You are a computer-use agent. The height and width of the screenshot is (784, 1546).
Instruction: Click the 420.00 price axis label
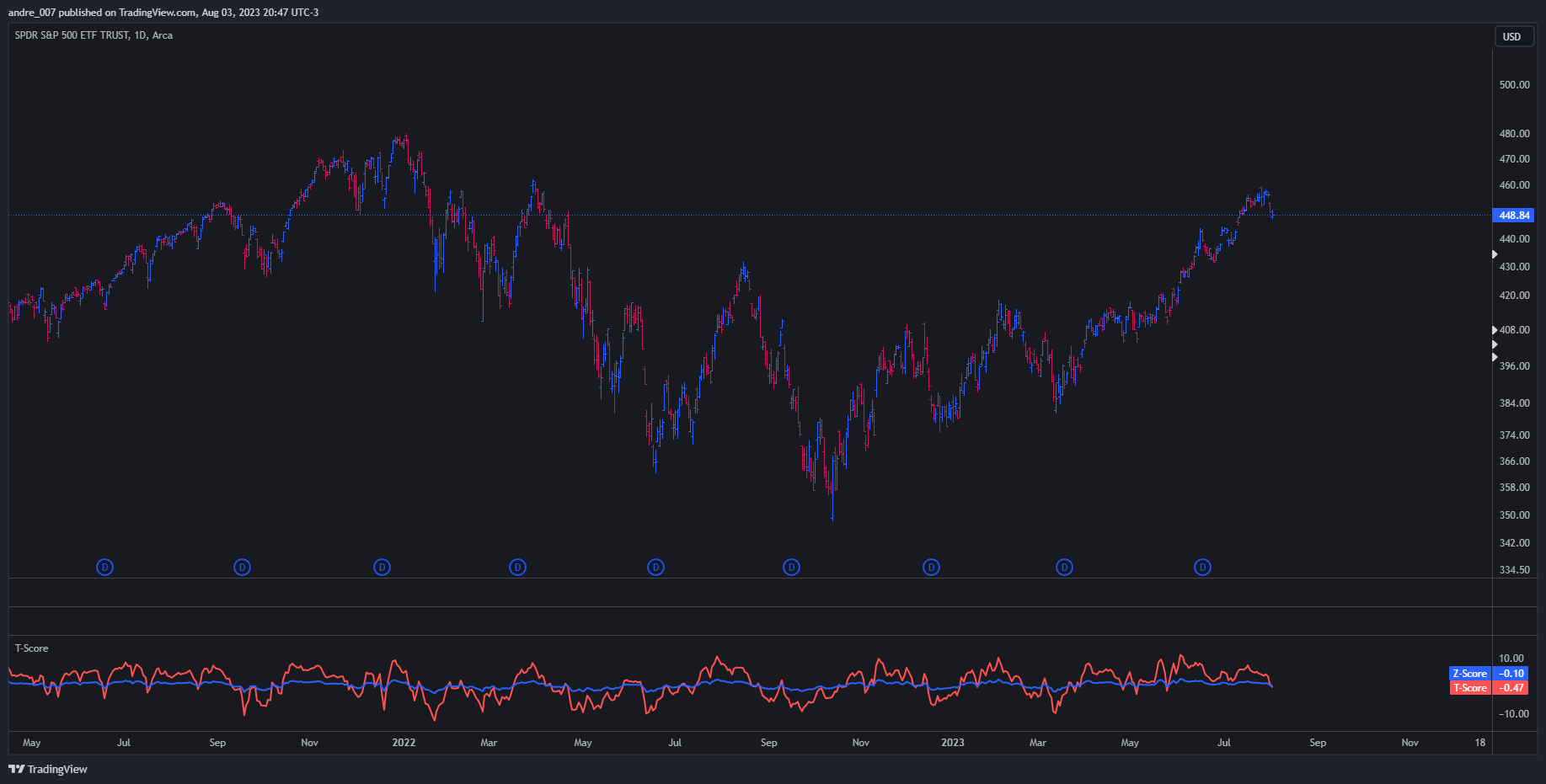click(x=1514, y=296)
